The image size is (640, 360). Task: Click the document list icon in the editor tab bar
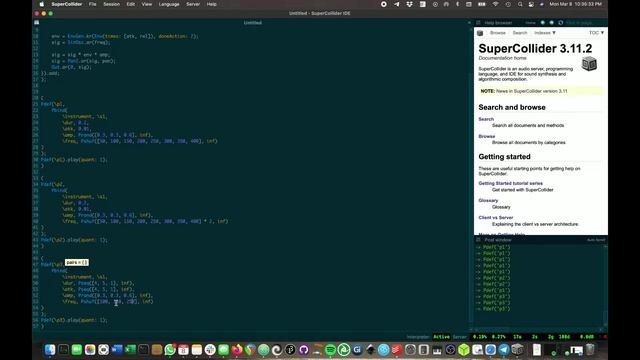click(x=37, y=22)
